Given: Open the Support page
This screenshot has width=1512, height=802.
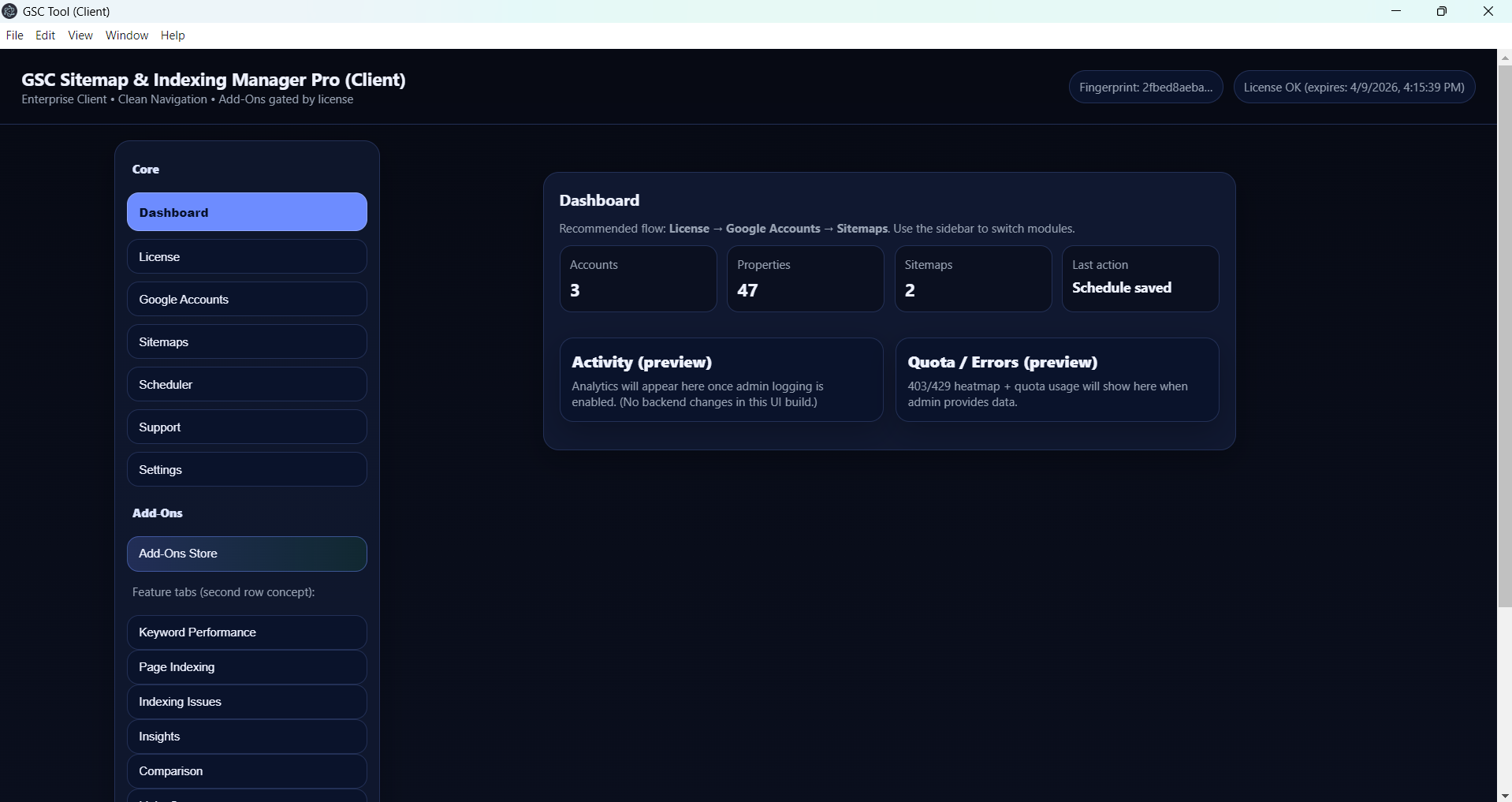Looking at the screenshot, I should (247, 426).
